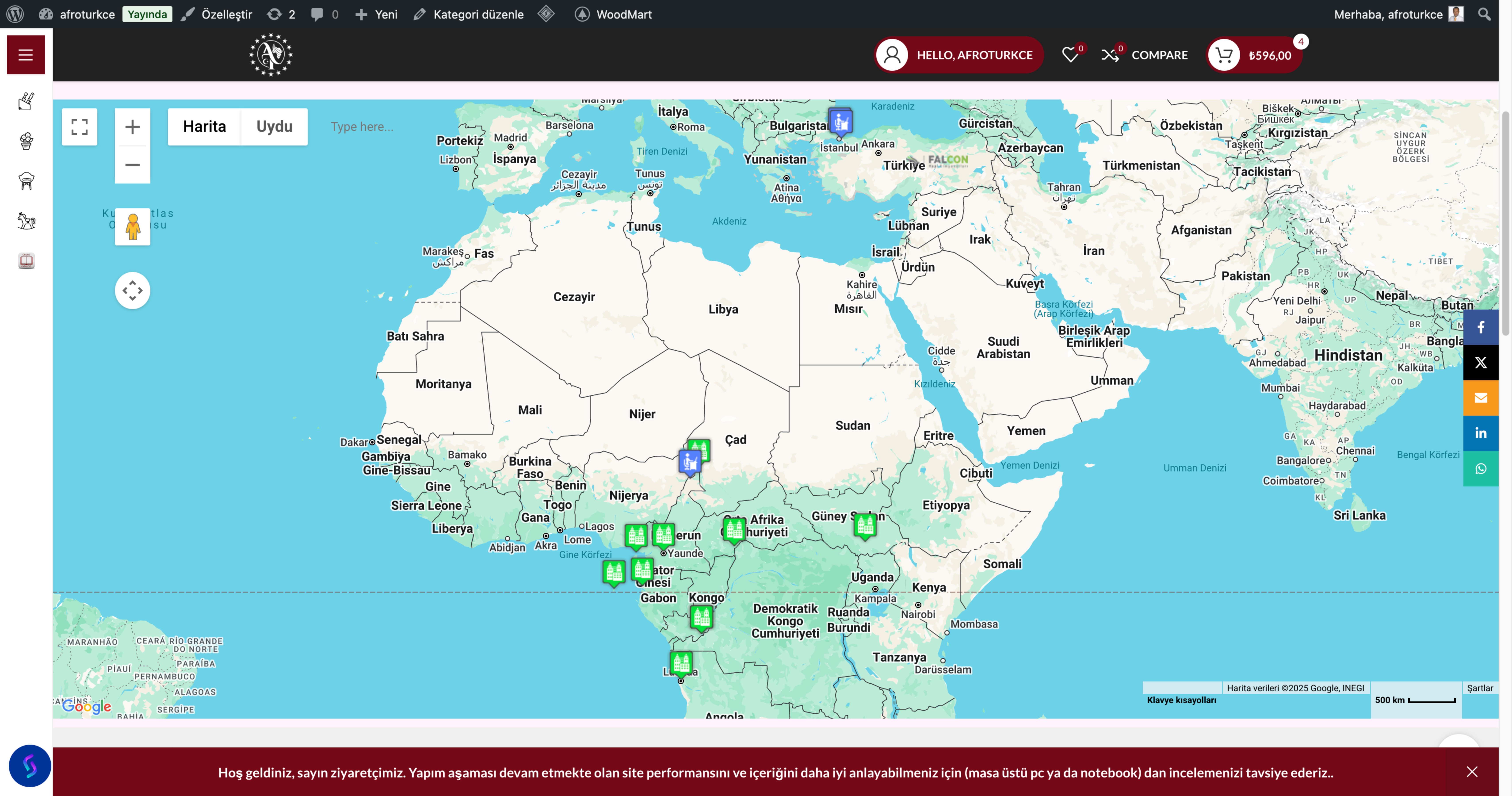The height and width of the screenshot is (796, 1512).
Task: Click the WordPress logo in admin bar
Action: (15, 14)
